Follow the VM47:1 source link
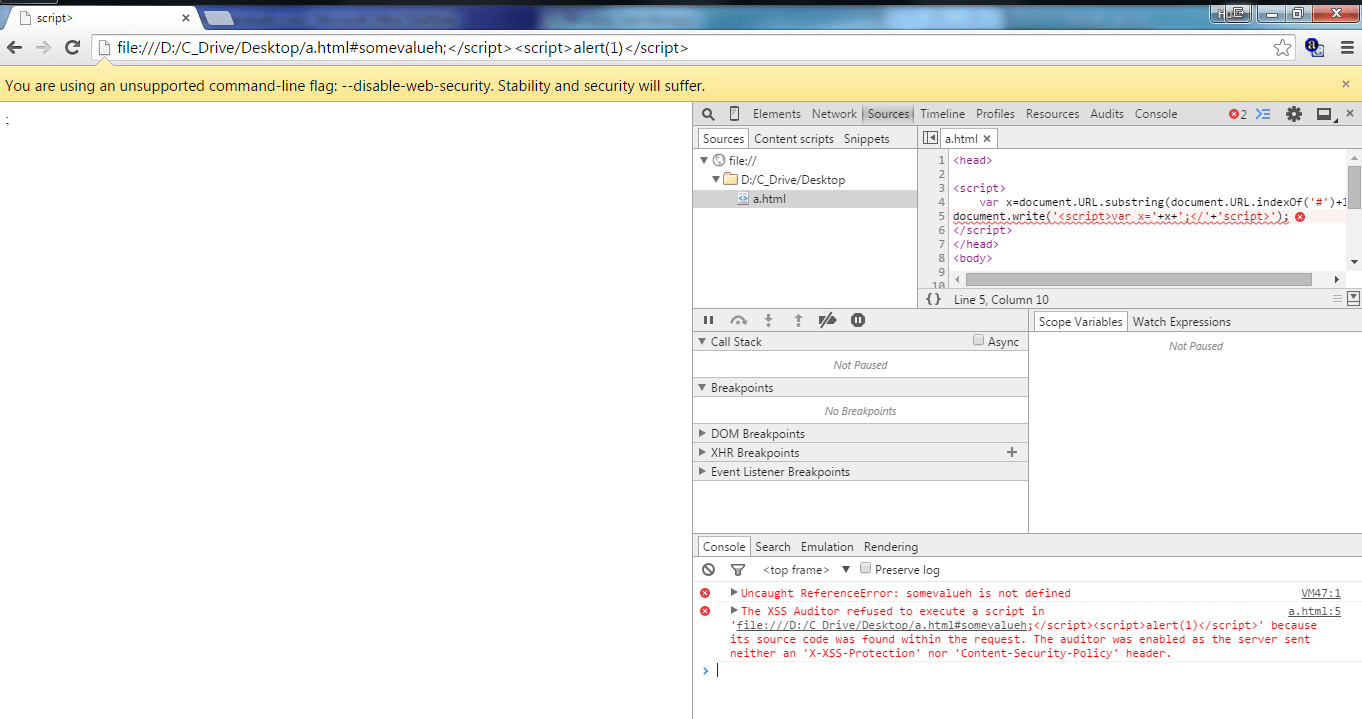The height and width of the screenshot is (719, 1362). (1321, 593)
